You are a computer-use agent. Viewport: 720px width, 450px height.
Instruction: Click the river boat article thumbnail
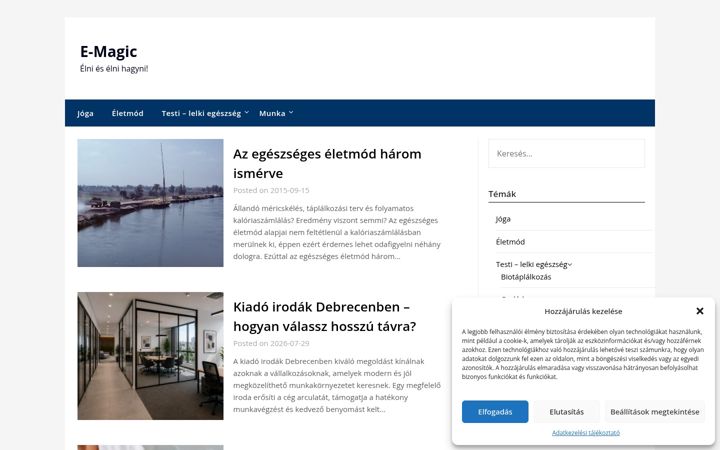[150, 203]
